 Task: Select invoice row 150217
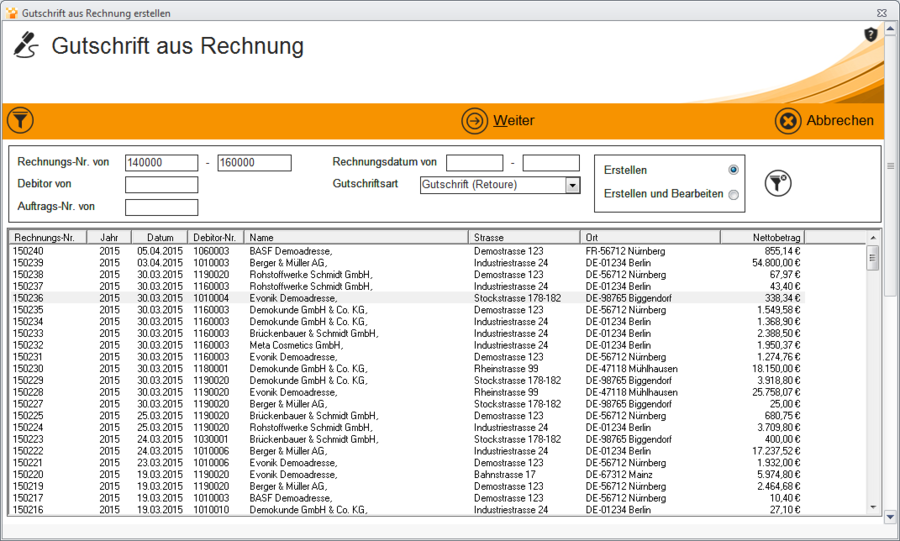(407, 498)
